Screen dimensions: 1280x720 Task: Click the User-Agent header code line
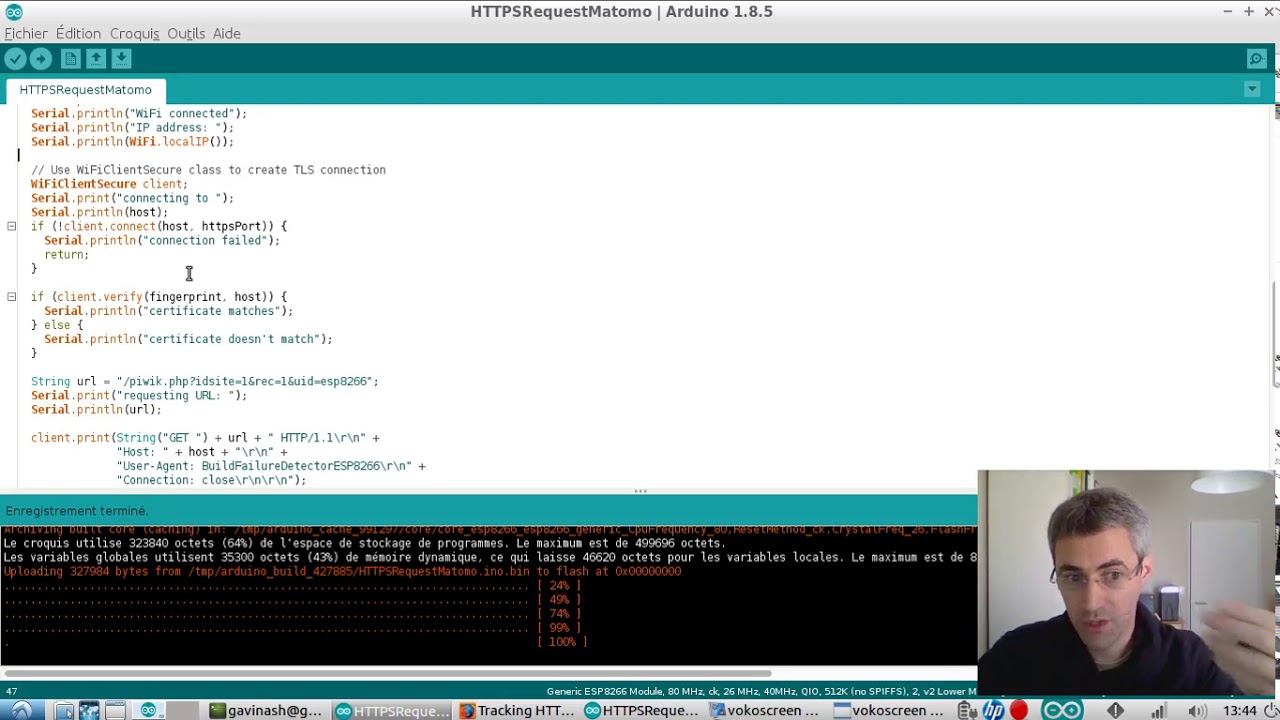tap(271, 466)
